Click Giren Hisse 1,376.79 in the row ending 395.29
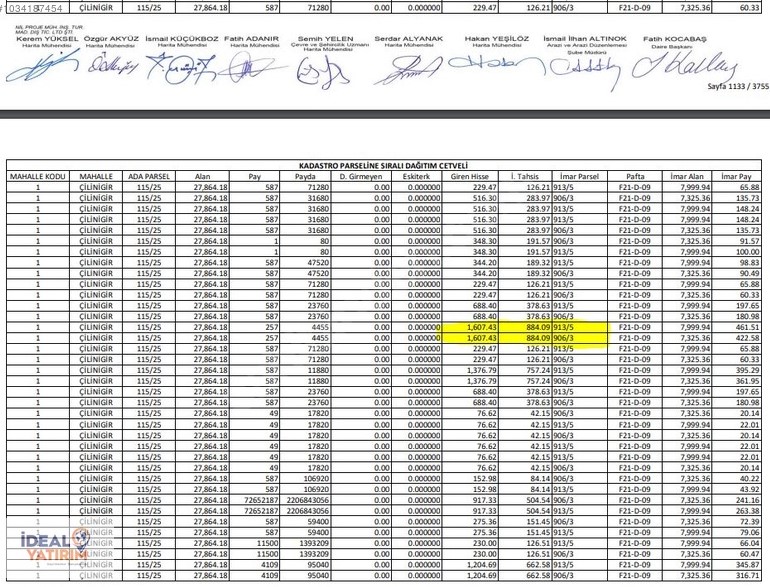This screenshot has width=770, height=587. point(481,370)
